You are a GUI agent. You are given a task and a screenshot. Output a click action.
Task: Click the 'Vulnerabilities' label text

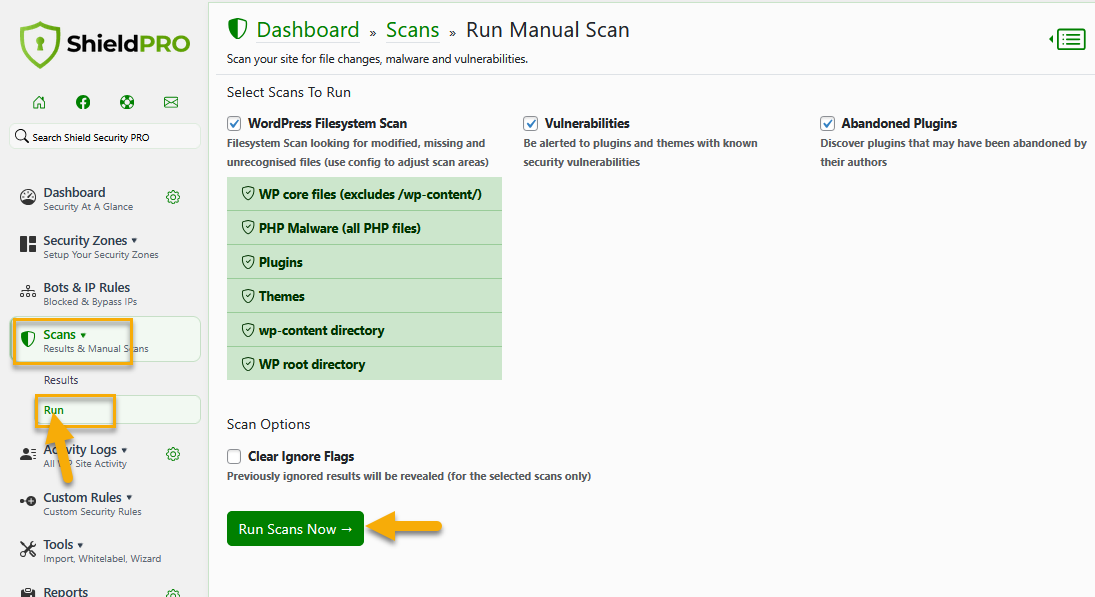(x=587, y=124)
